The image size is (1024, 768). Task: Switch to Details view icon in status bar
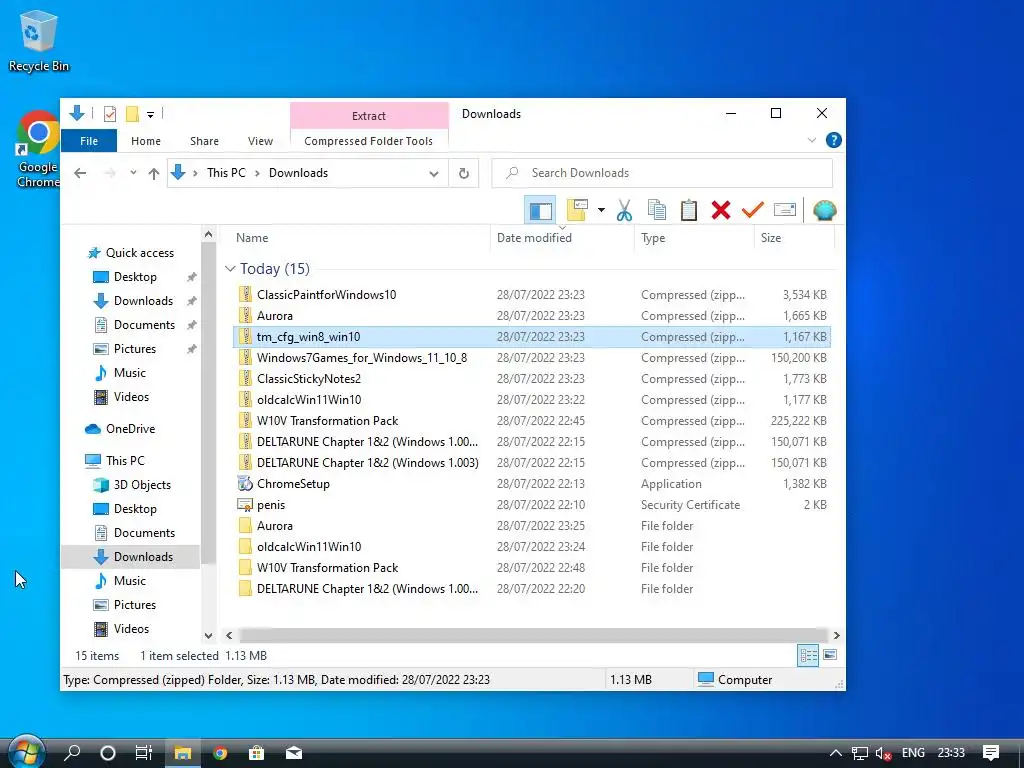coord(808,655)
